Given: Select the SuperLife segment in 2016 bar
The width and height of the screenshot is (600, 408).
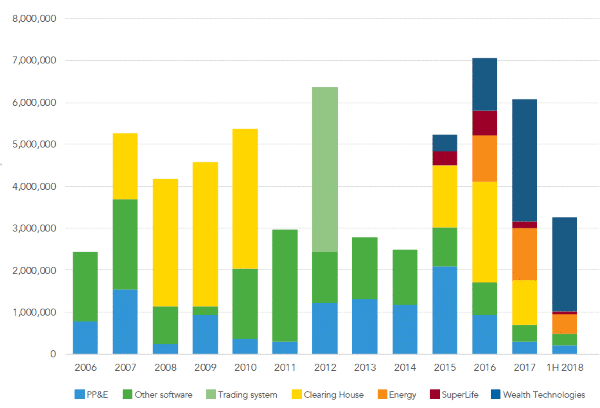Looking at the screenshot, I should coord(485,123).
